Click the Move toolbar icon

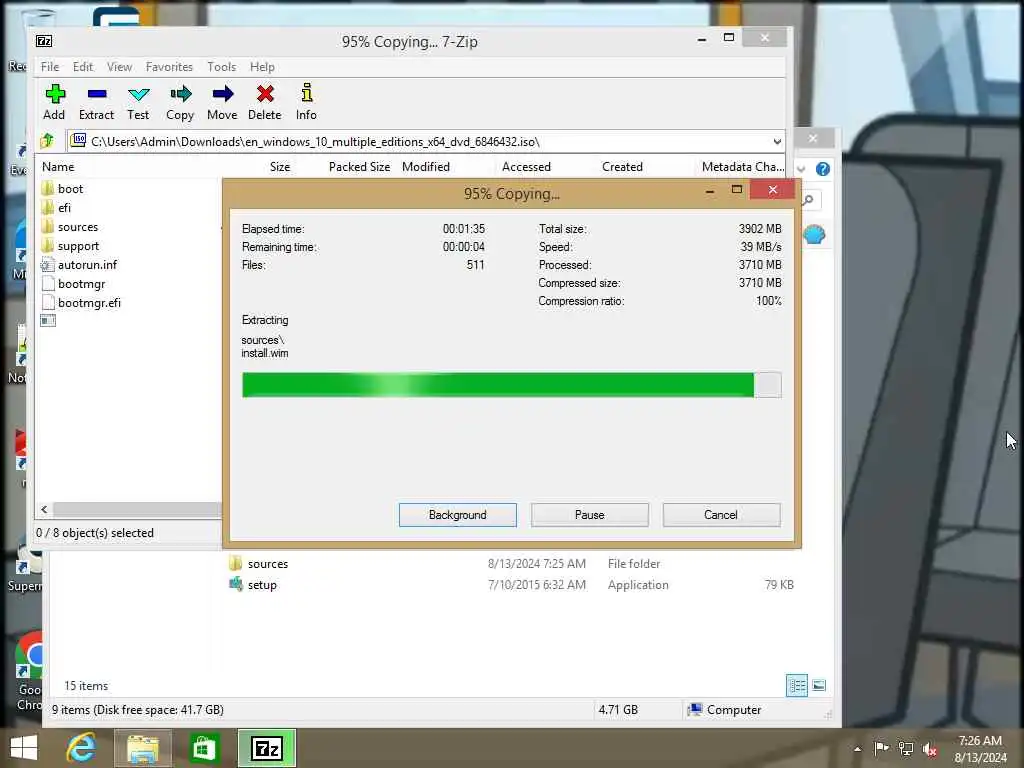point(222,102)
